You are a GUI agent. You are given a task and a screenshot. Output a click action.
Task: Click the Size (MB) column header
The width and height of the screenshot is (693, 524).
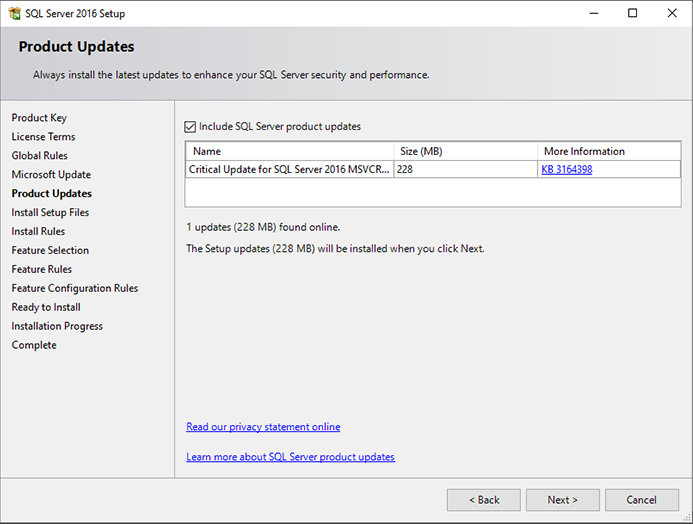(x=465, y=151)
